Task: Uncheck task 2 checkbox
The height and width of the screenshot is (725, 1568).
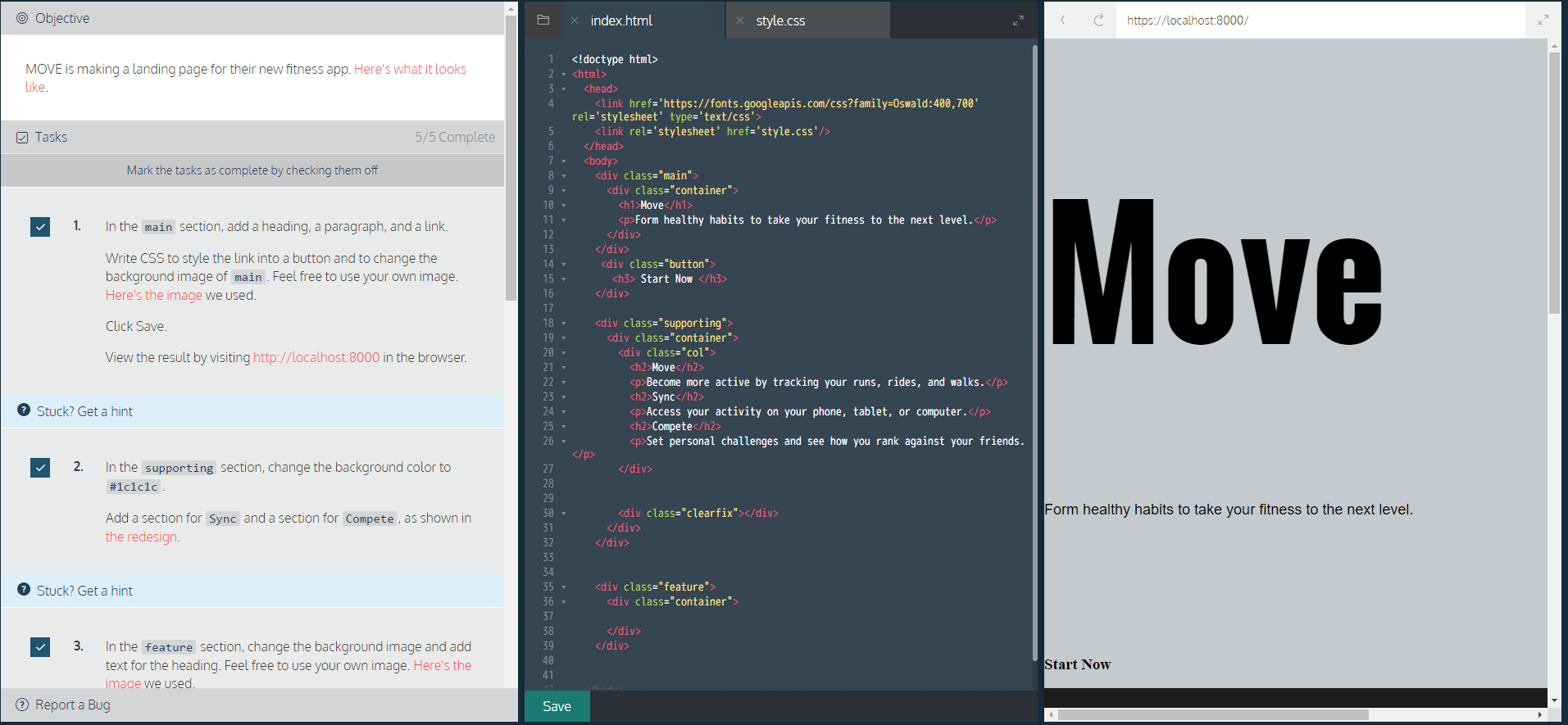Action: point(40,468)
